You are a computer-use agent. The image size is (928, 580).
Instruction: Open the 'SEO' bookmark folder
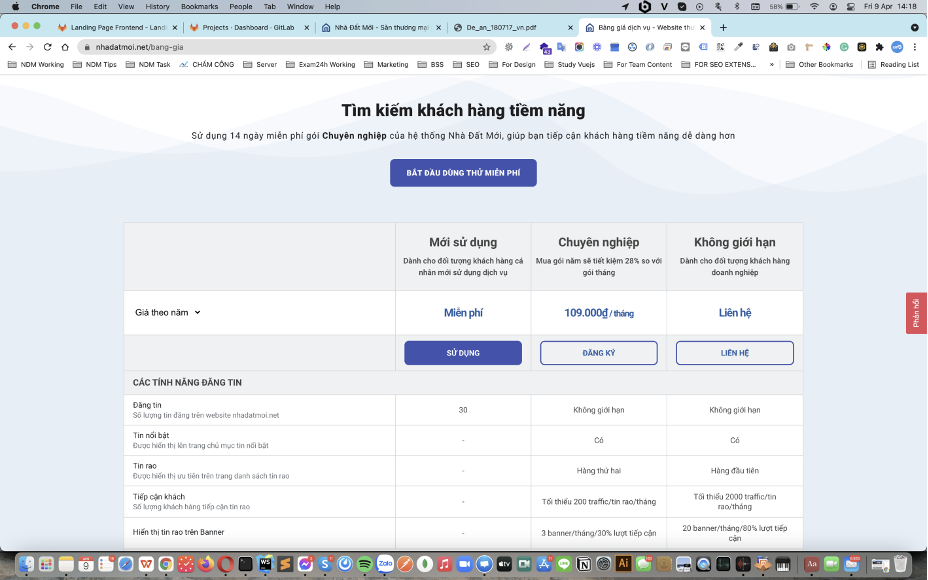click(x=466, y=65)
